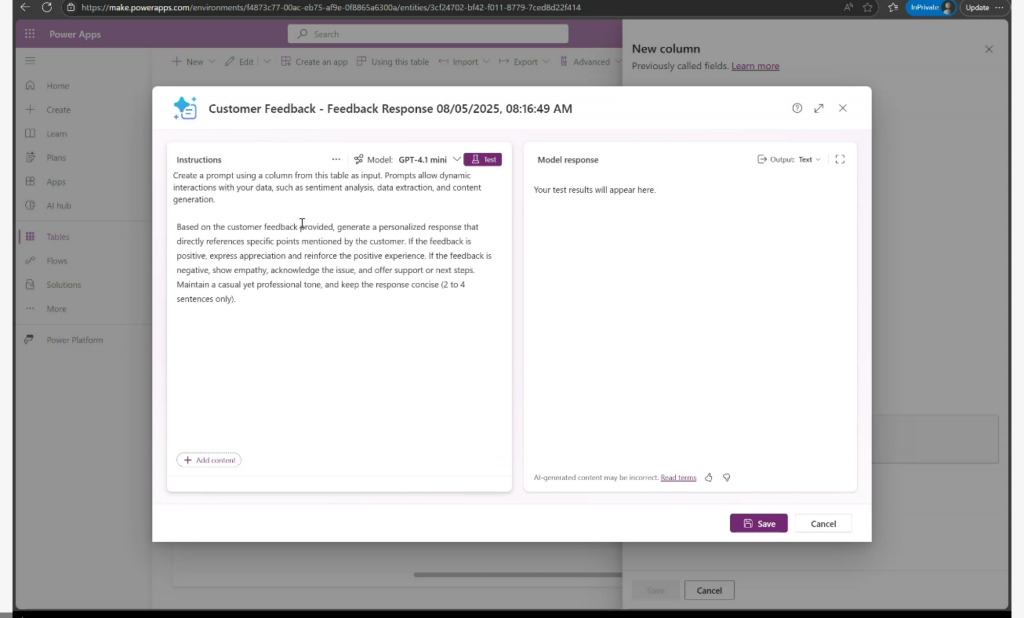The image size is (1024, 618).
Task: Close the New column panel
Action: 989,49
